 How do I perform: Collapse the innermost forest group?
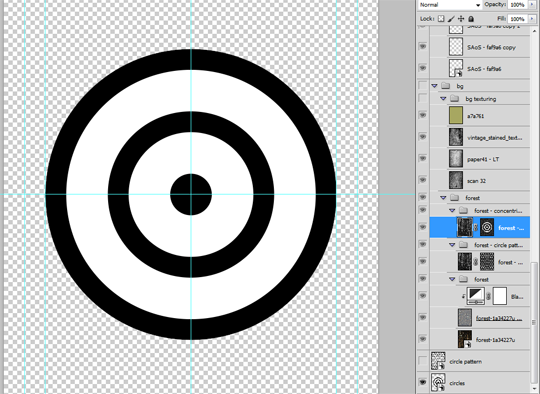coord(452,279)
